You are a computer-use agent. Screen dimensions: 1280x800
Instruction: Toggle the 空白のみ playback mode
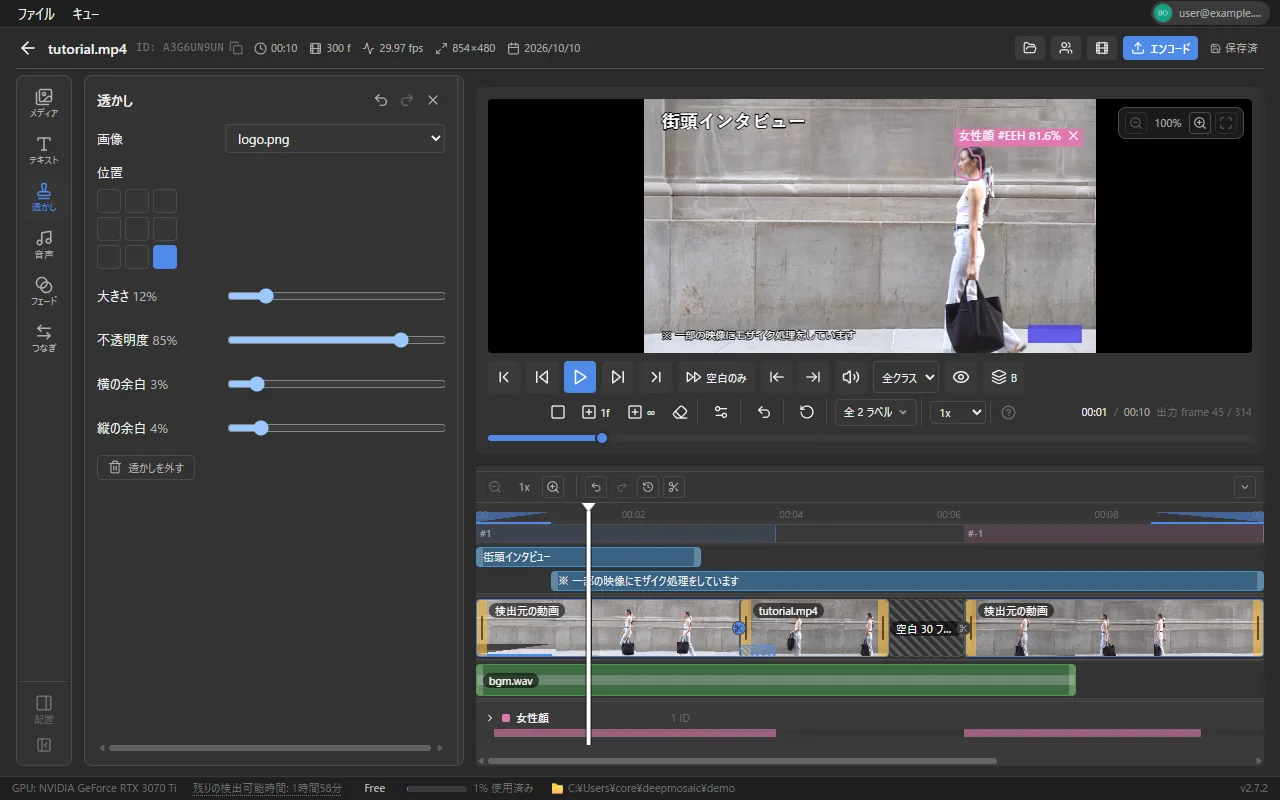click(x=717, y=377)
